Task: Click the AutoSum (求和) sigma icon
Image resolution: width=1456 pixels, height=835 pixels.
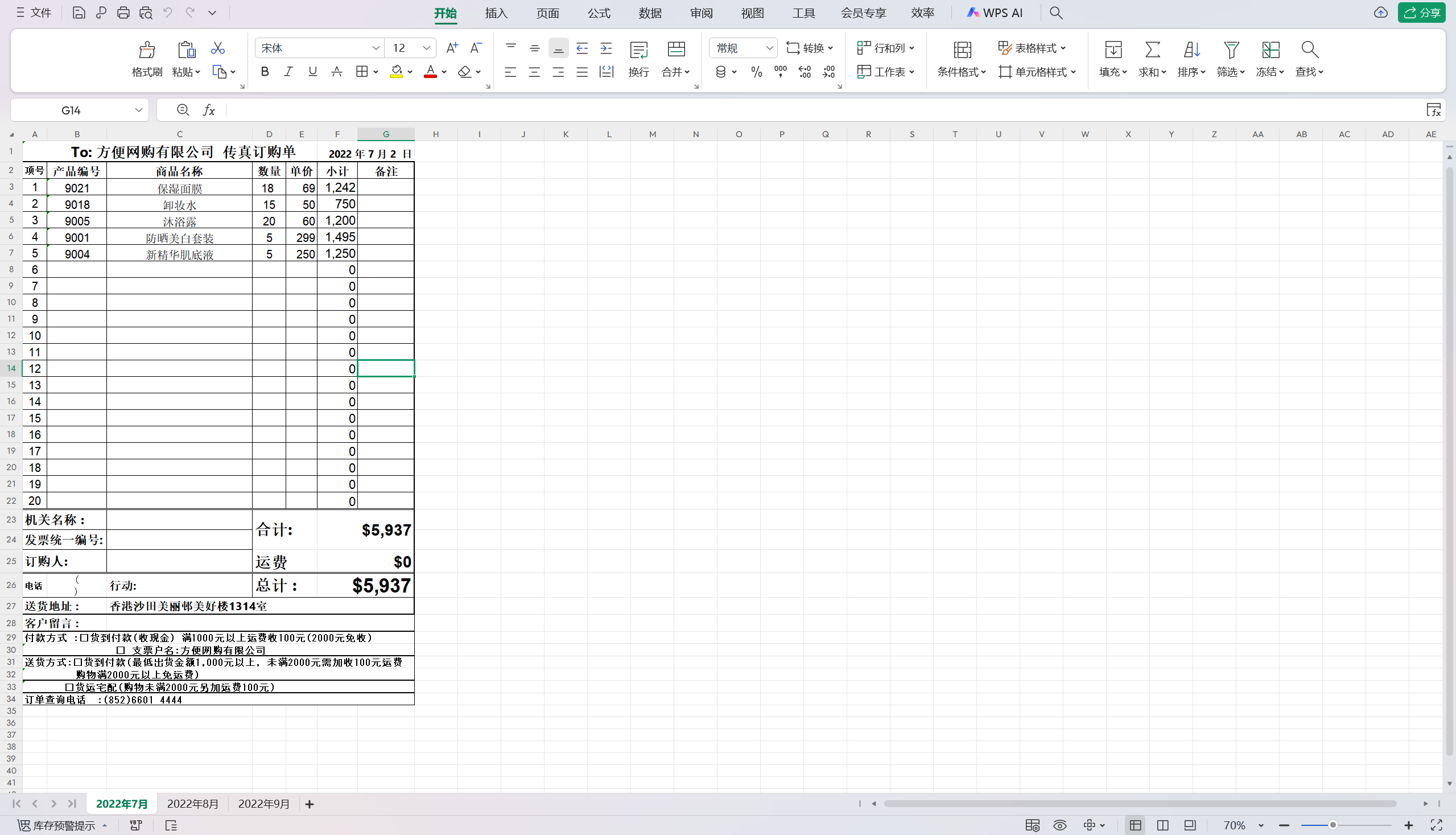Action: (x=1152, y=50)
